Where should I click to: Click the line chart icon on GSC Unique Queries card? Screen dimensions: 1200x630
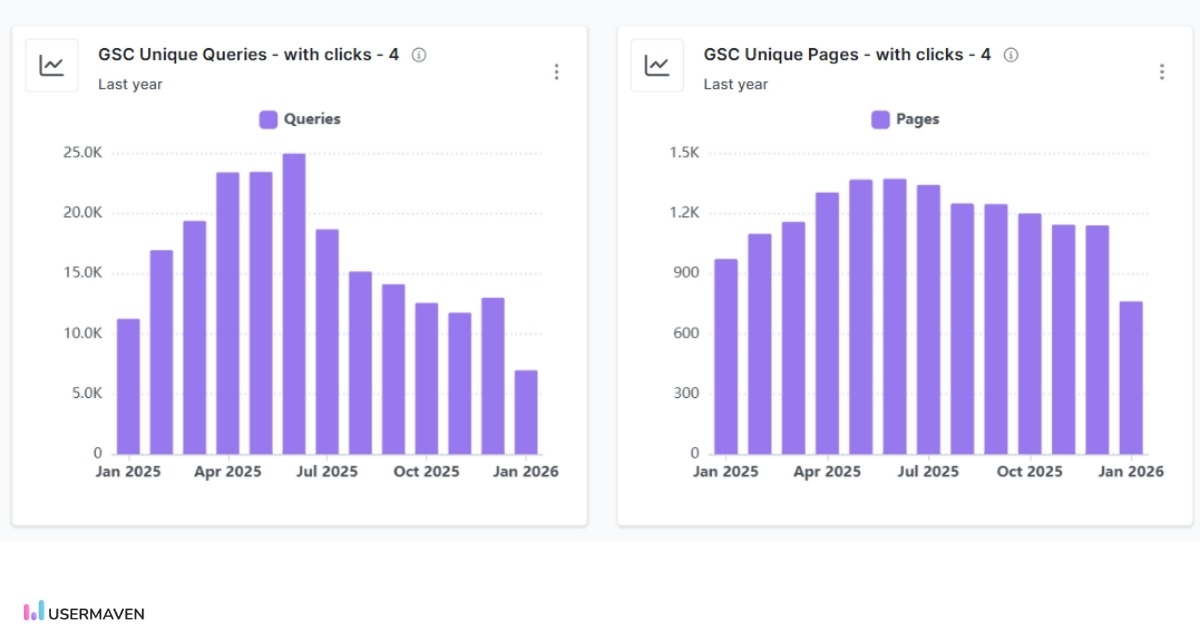(51, 64)
